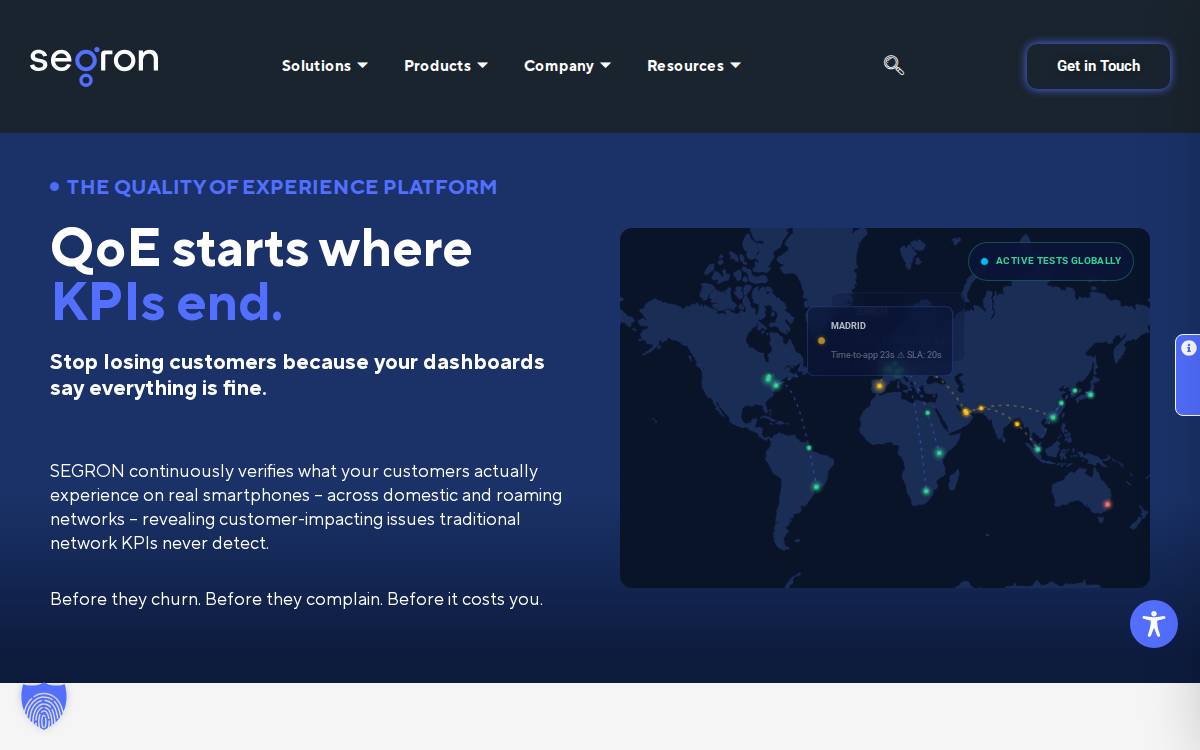Click the Segron logo
Image resolution: width=1200 pixels, height=750 pixels.
94,66
